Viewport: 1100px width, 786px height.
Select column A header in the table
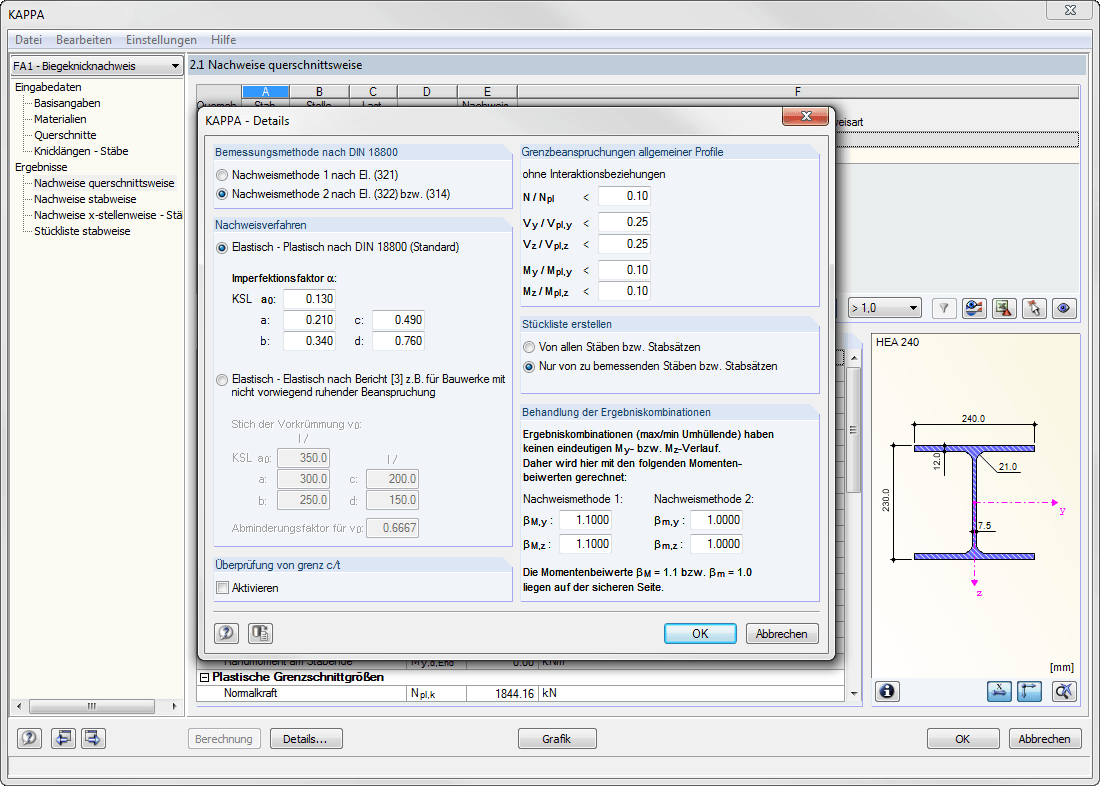pos(265,92)
